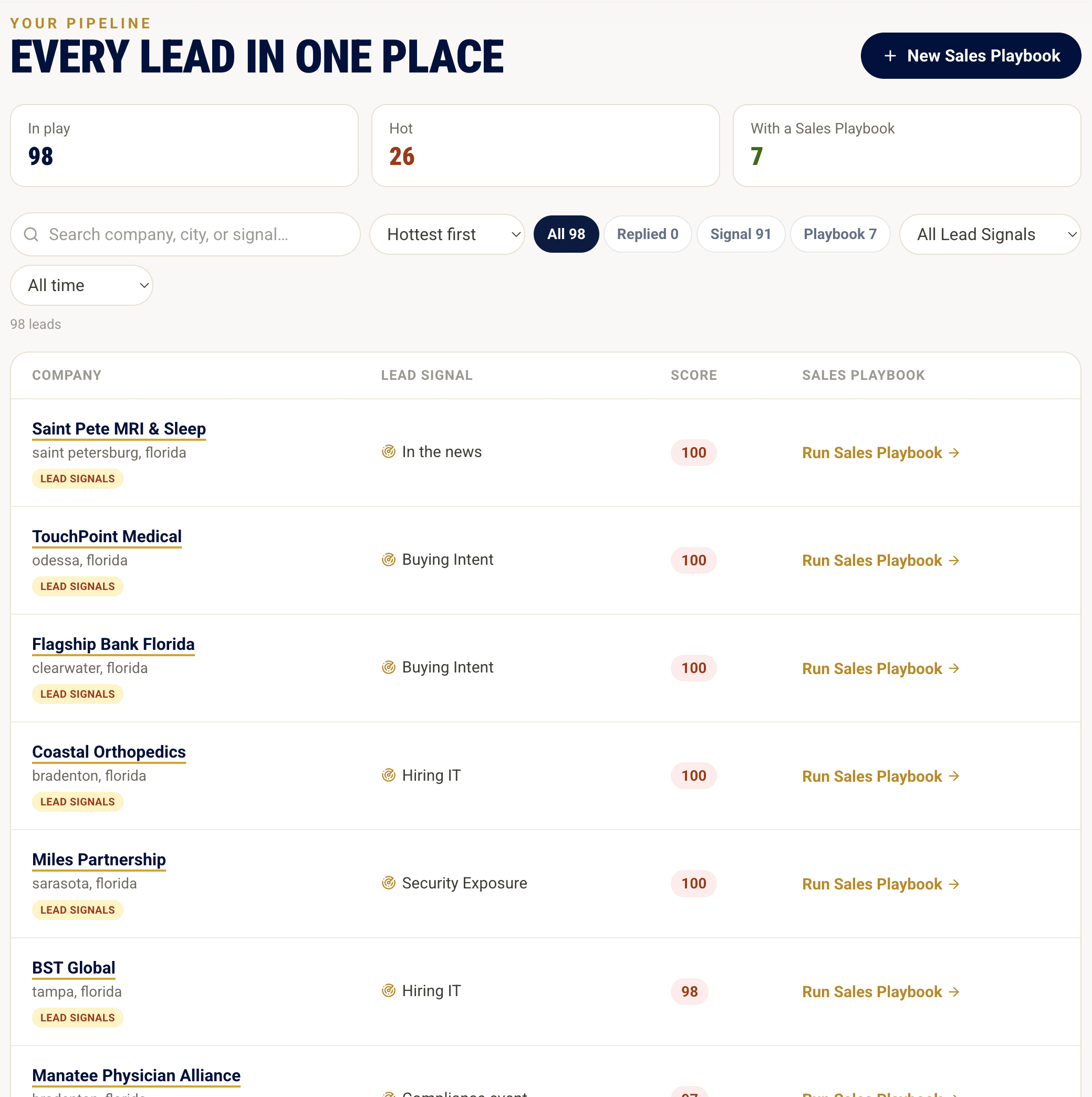The height and width of the screenshot is (1097, 1092).
Task: Click the search magnifier icon
Action: [31, 234]
